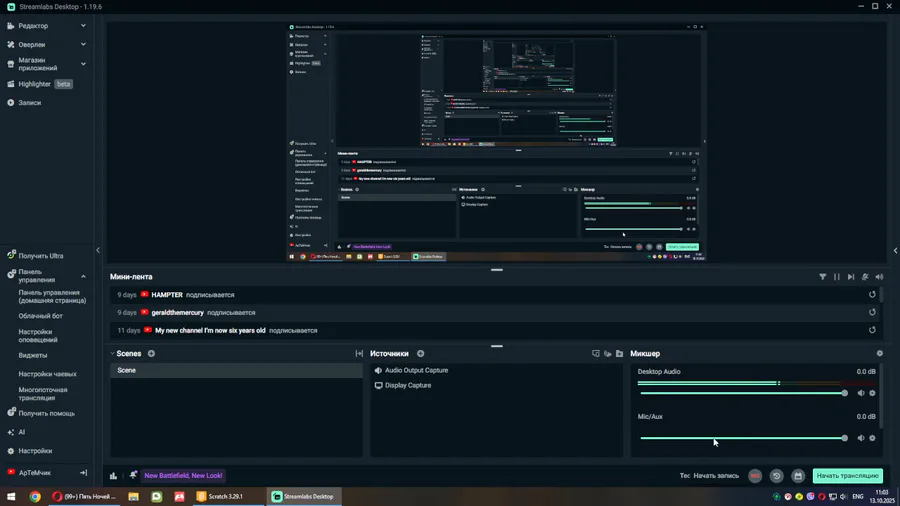
Task: Adjust the Desktop Audio volume slider
Action: pos(743,394)
